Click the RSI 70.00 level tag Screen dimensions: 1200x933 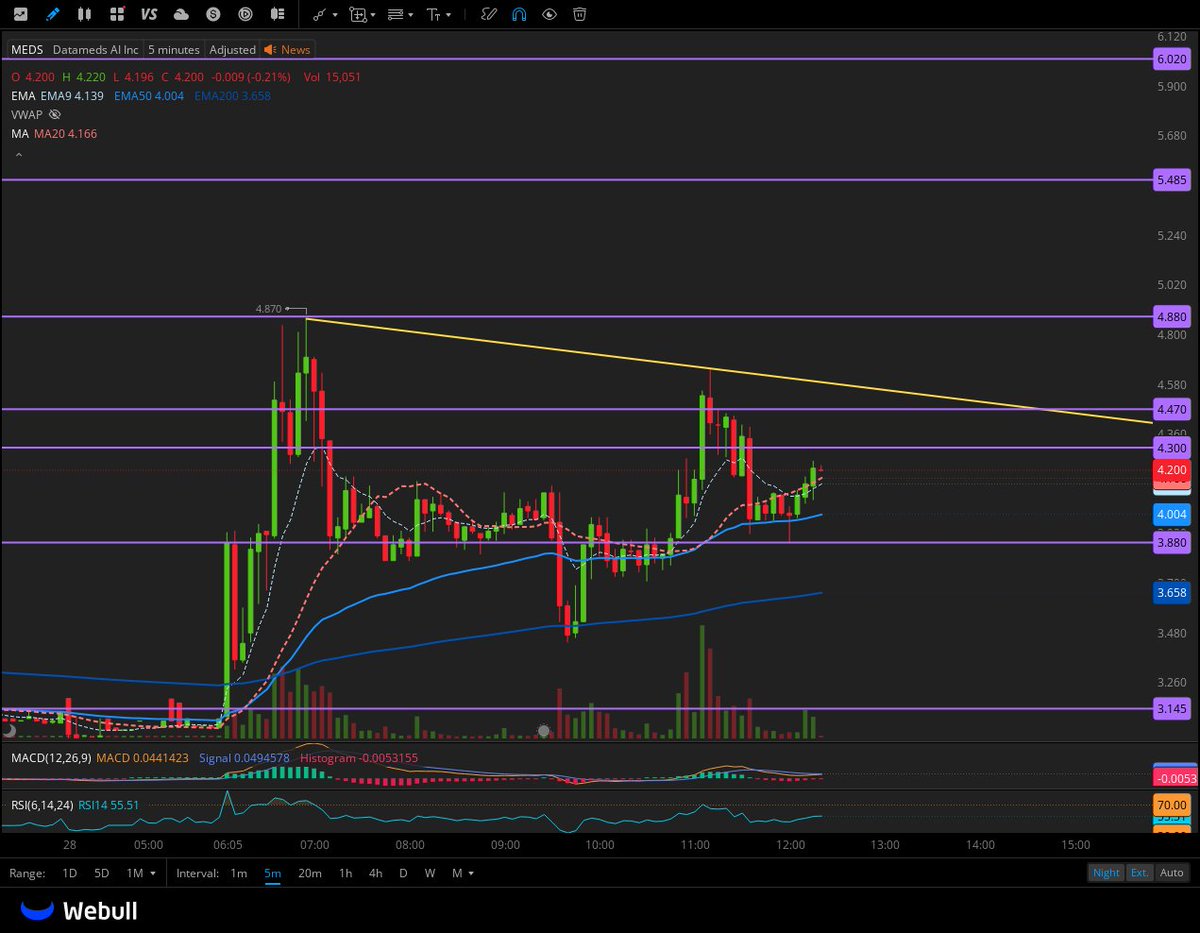[x=1171, y=804]
